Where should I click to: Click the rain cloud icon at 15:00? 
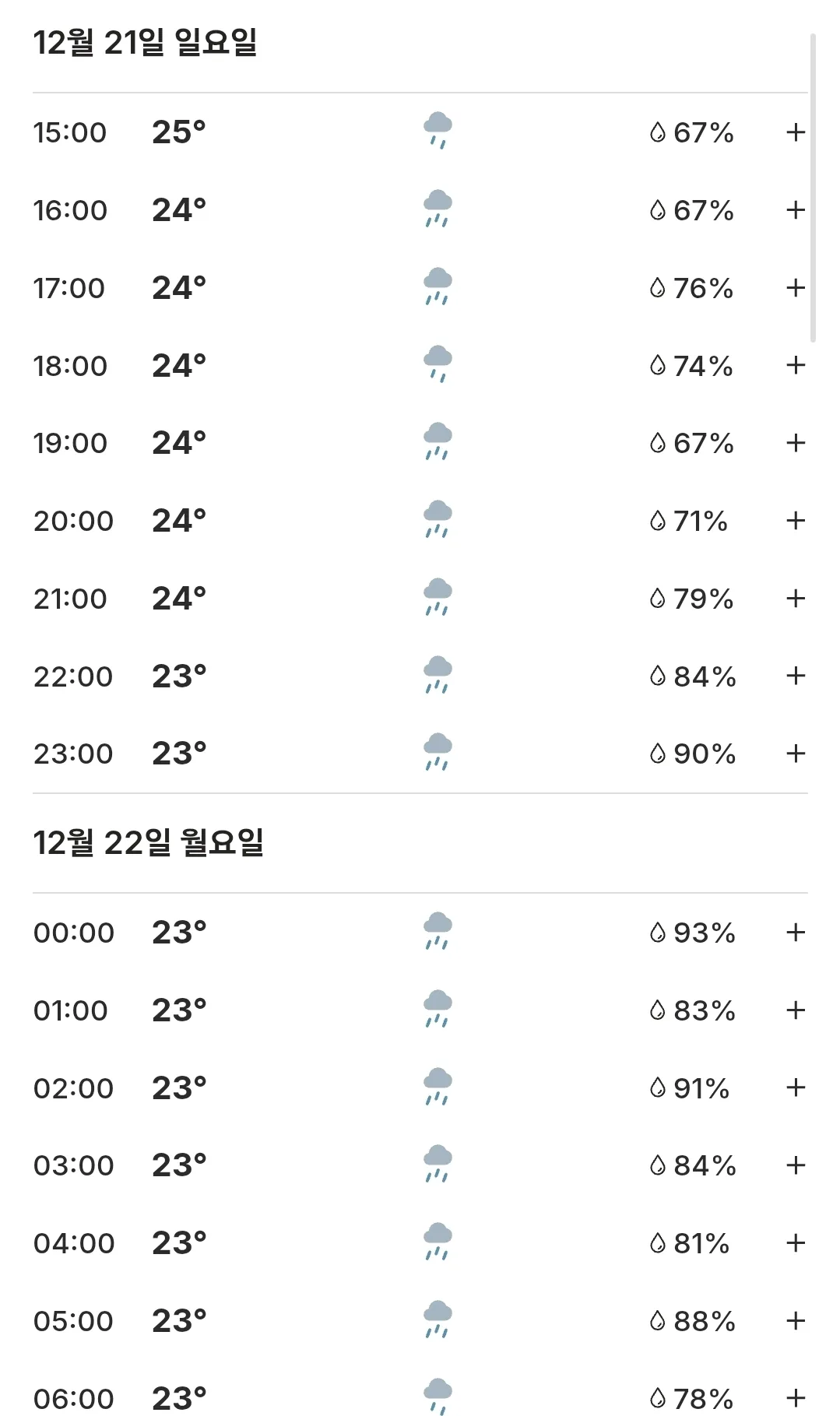(438, 131)
